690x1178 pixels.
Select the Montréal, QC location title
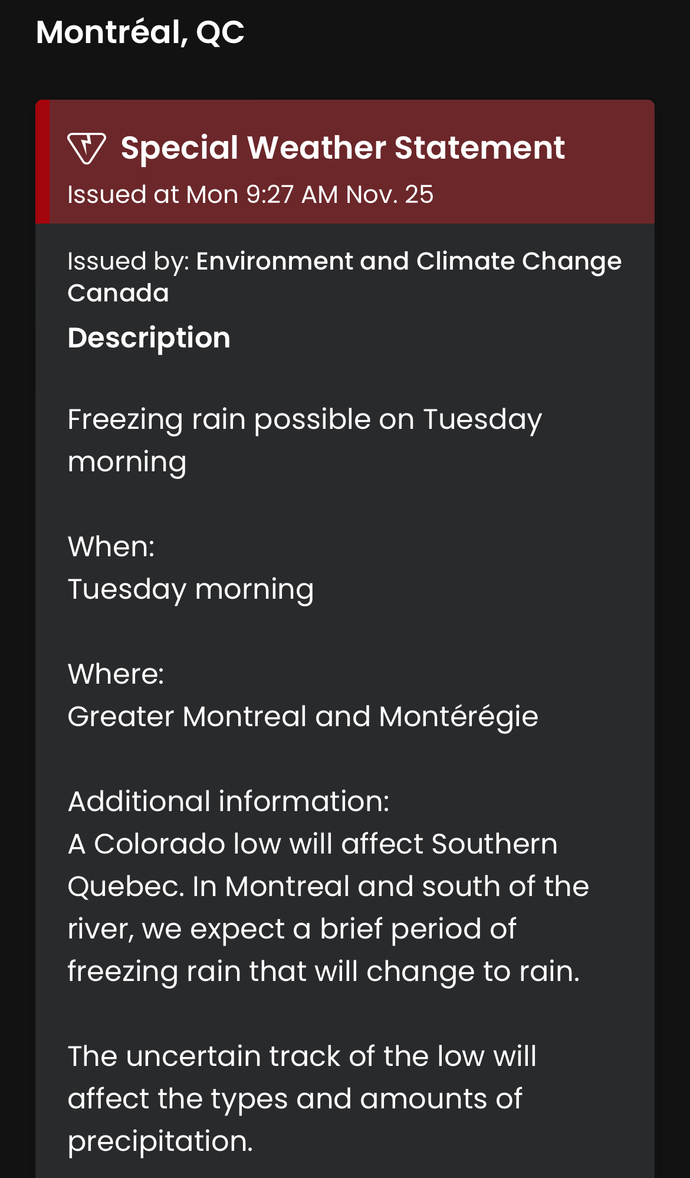pyautogui.click(x=141, y=32)
